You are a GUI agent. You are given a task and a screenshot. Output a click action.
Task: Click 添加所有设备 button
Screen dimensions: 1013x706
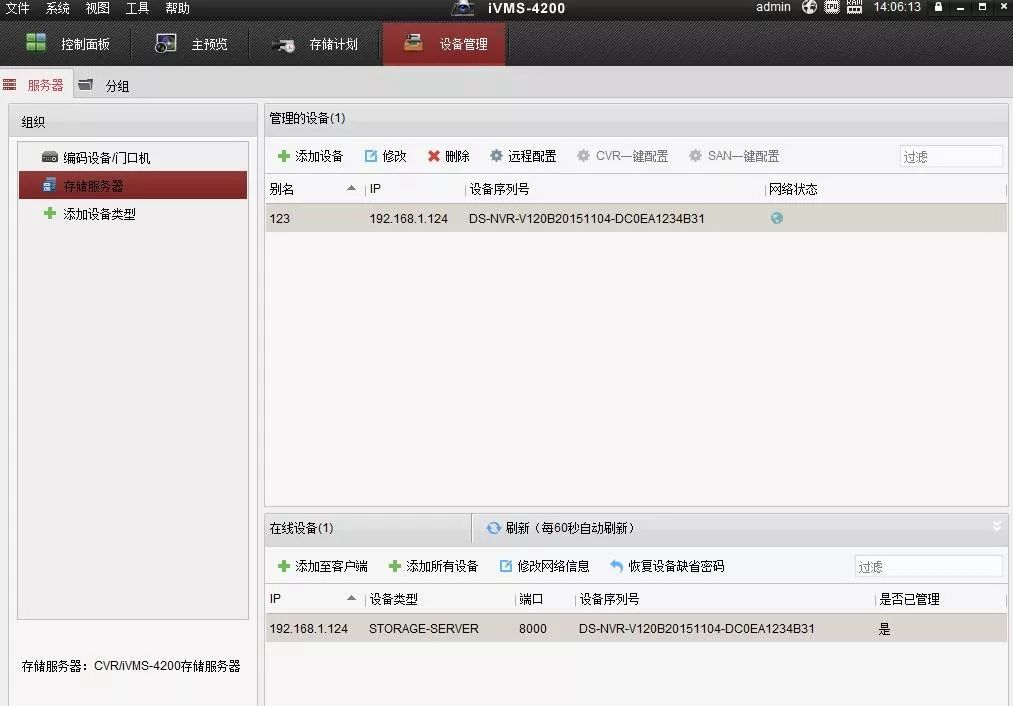(433, 566)
